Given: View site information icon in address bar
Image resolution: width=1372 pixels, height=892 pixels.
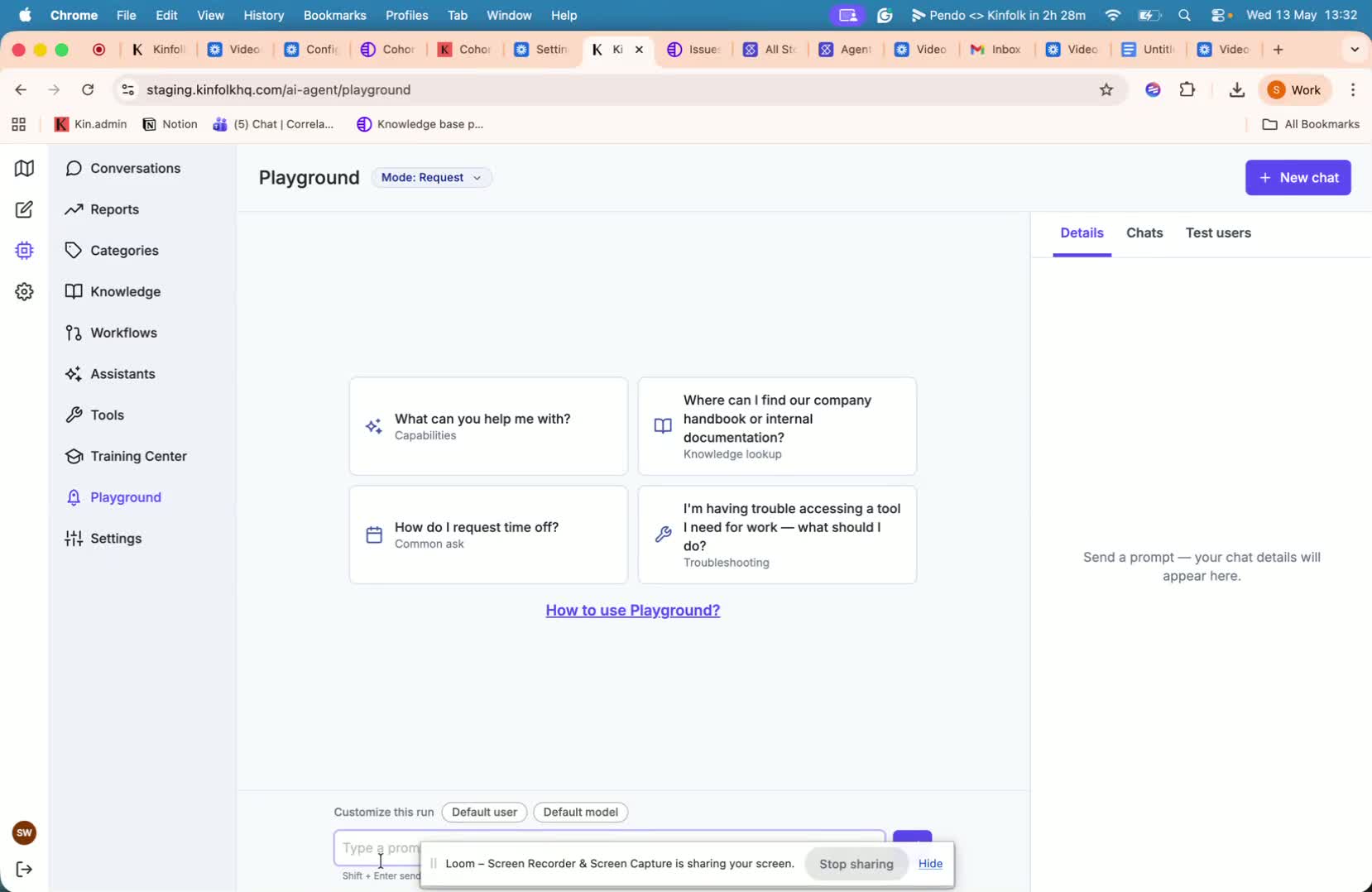Looking at the screenshot, I should coord(127,89).
